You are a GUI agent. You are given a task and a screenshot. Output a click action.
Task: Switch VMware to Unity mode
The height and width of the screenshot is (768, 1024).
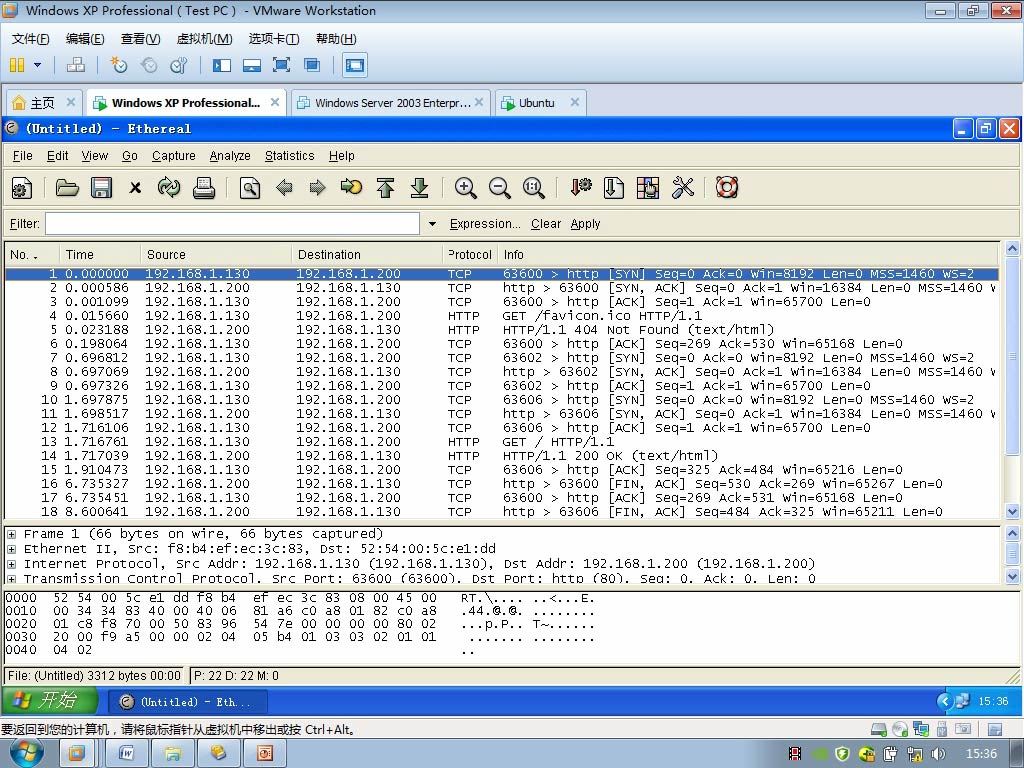click(312, 65)
